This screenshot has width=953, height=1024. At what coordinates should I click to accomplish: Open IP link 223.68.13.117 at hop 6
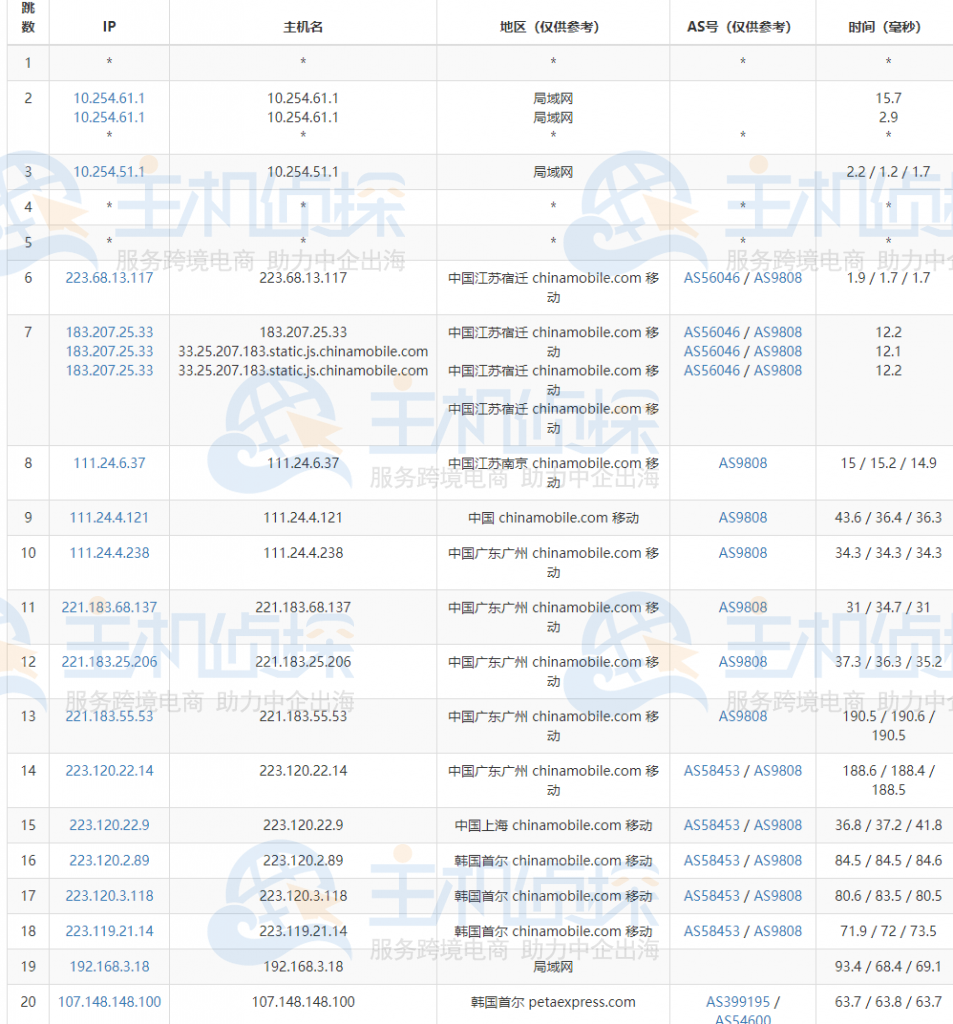click(x=108, y=278)
